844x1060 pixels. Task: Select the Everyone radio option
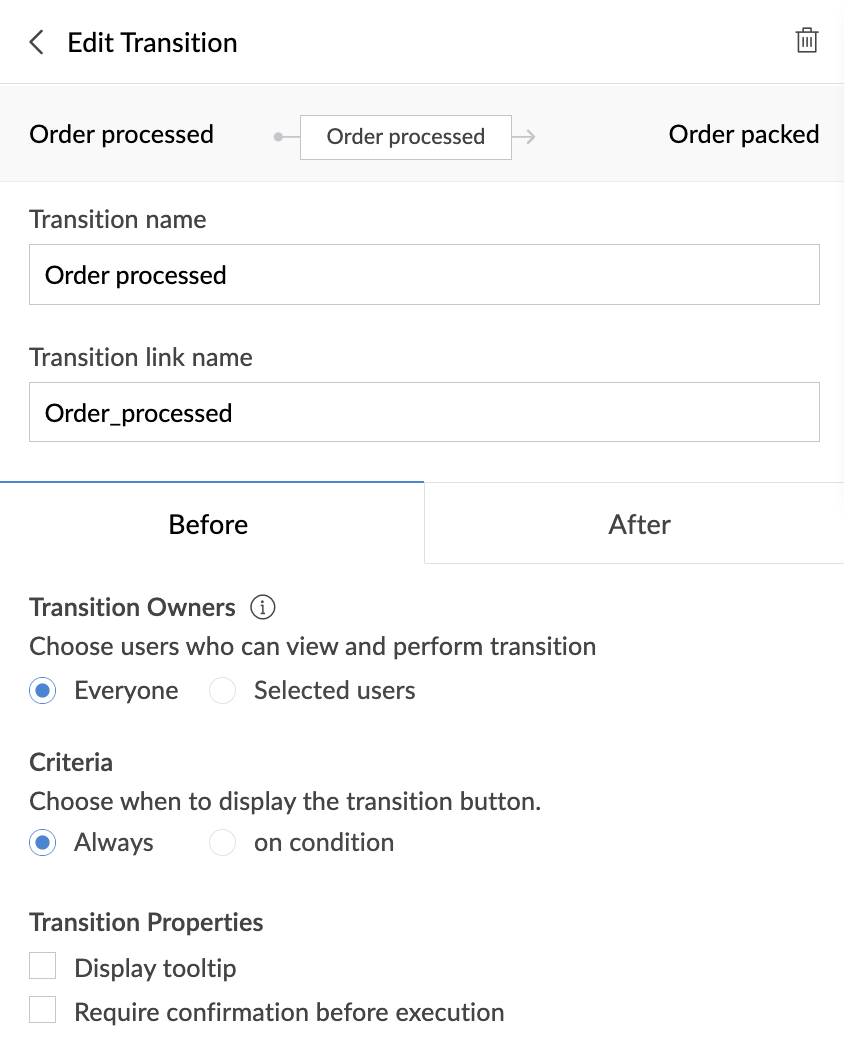click(x=43, y=691)
